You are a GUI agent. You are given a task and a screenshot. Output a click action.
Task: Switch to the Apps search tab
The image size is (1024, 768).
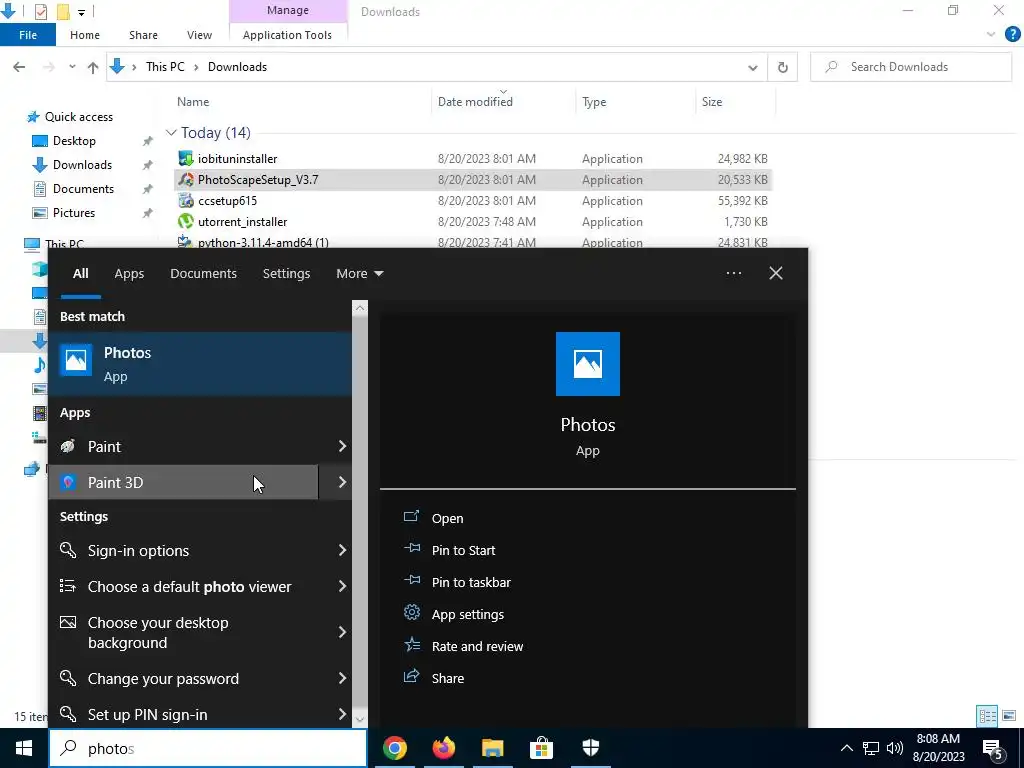pyautogui.click(x=129, y=274)
